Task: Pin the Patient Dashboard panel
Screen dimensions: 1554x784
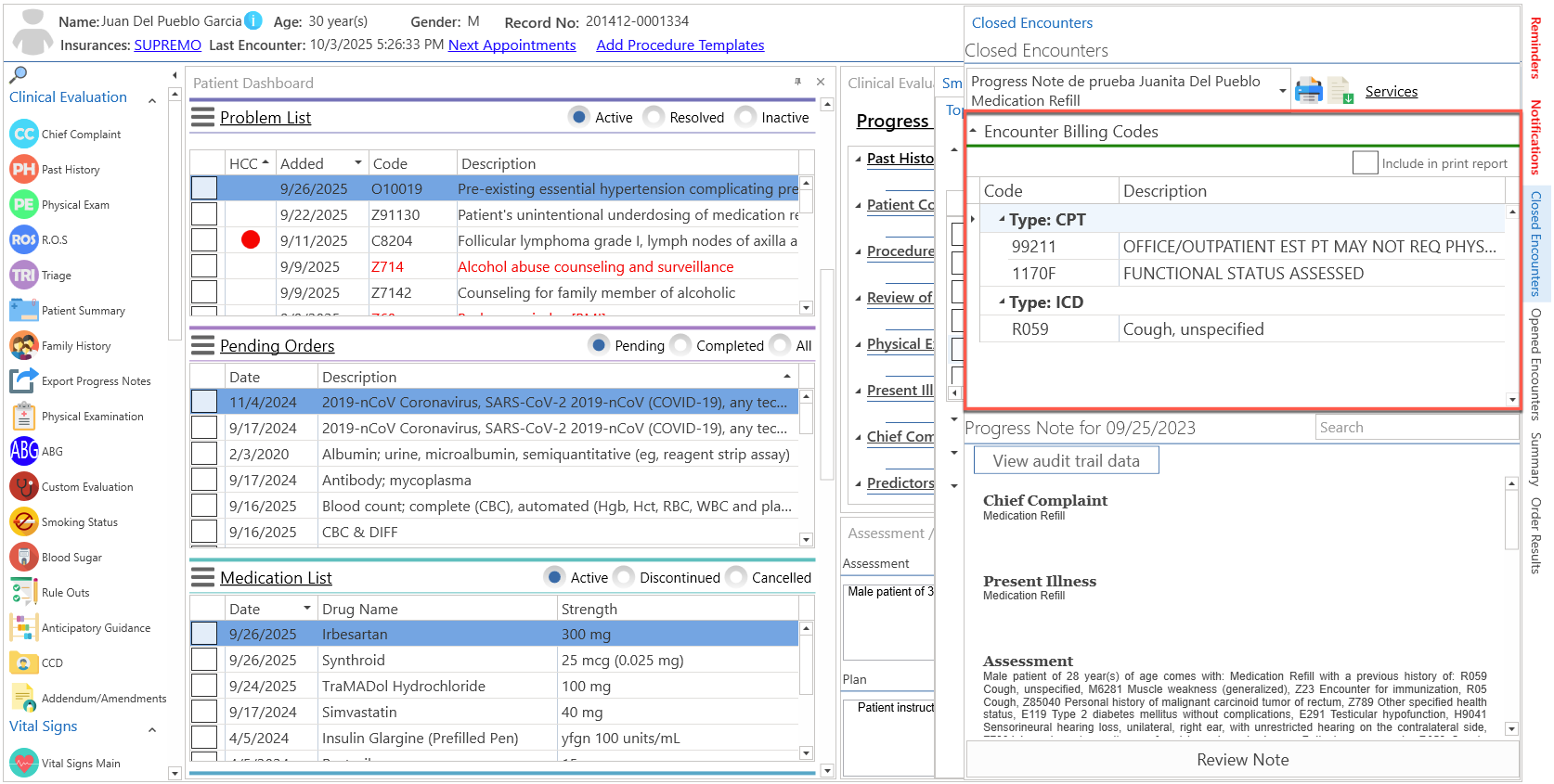Action: click(x=797, y=82)
